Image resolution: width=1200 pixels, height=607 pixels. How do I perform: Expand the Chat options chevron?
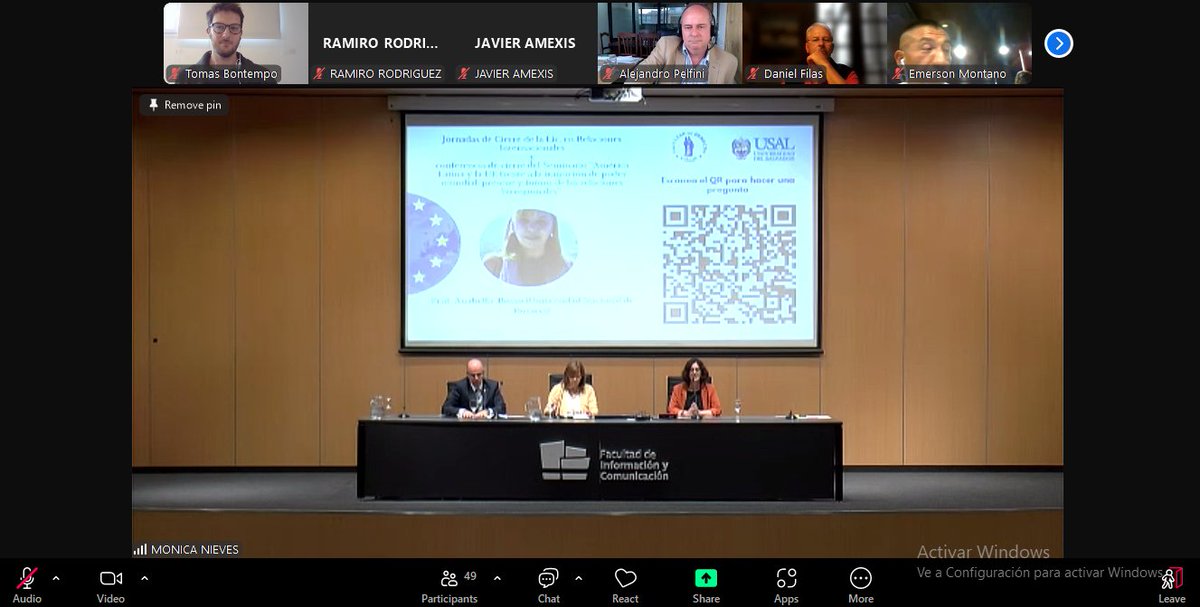578,578
